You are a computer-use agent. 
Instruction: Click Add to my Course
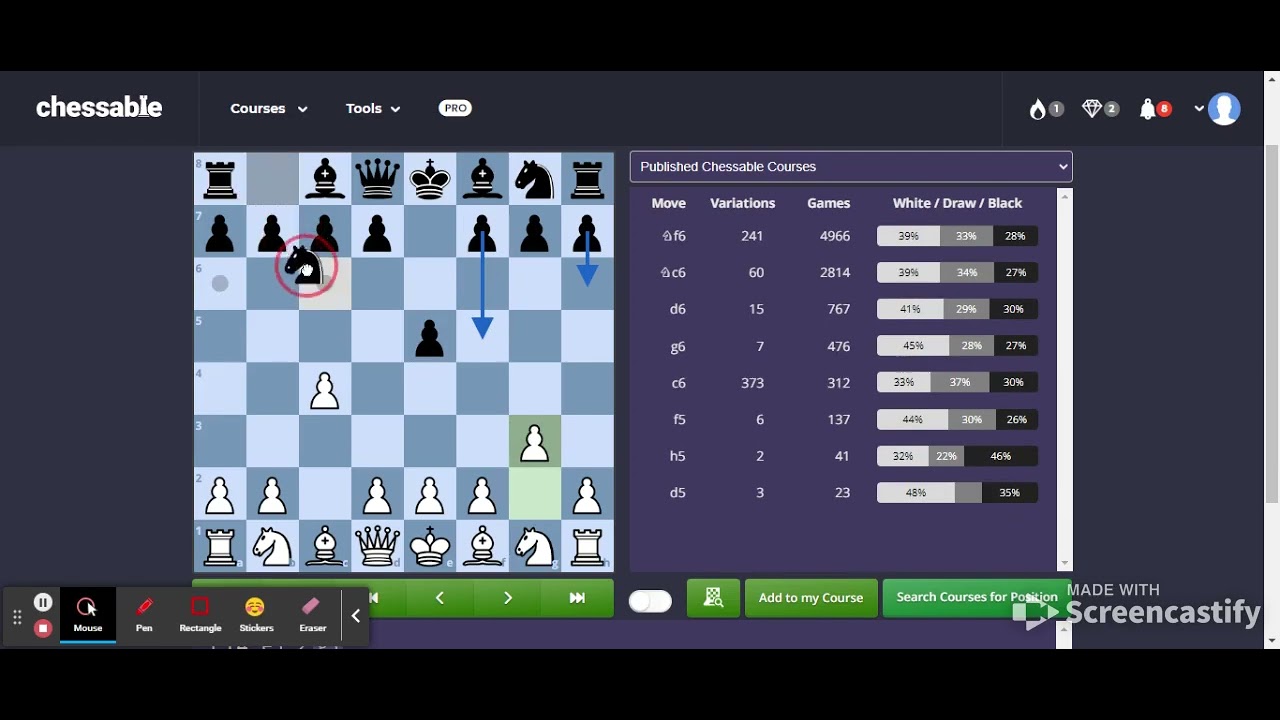[x=811, y=598]
